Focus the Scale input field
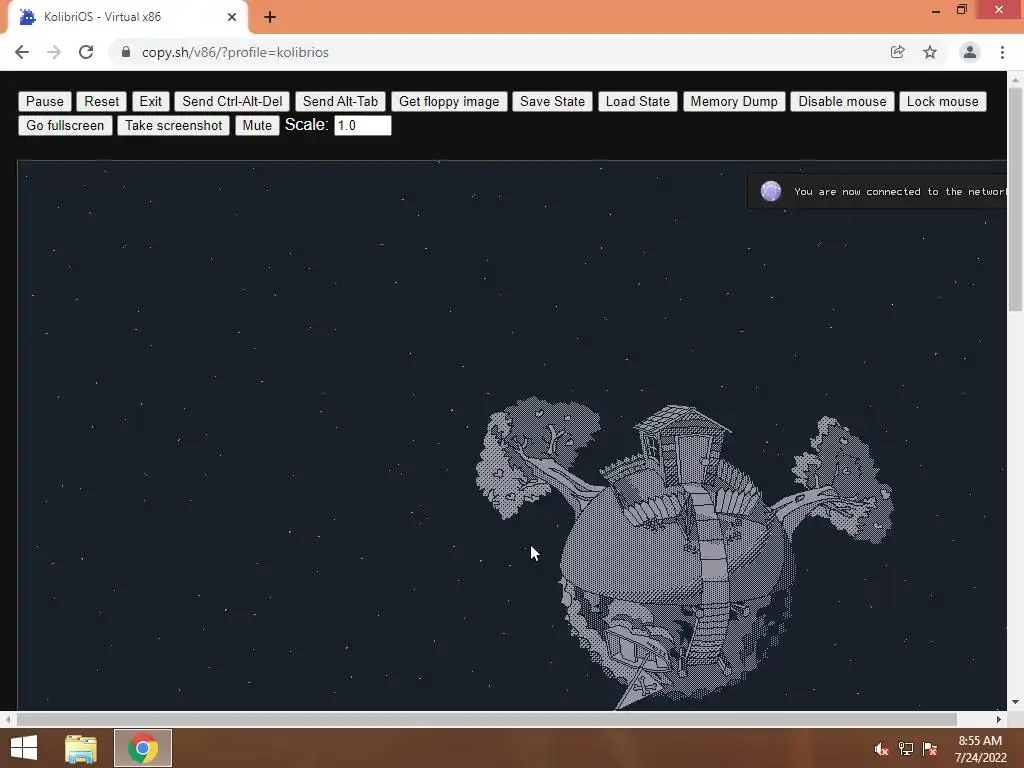This screenshot has width=1024, height=768. [362, 125]
